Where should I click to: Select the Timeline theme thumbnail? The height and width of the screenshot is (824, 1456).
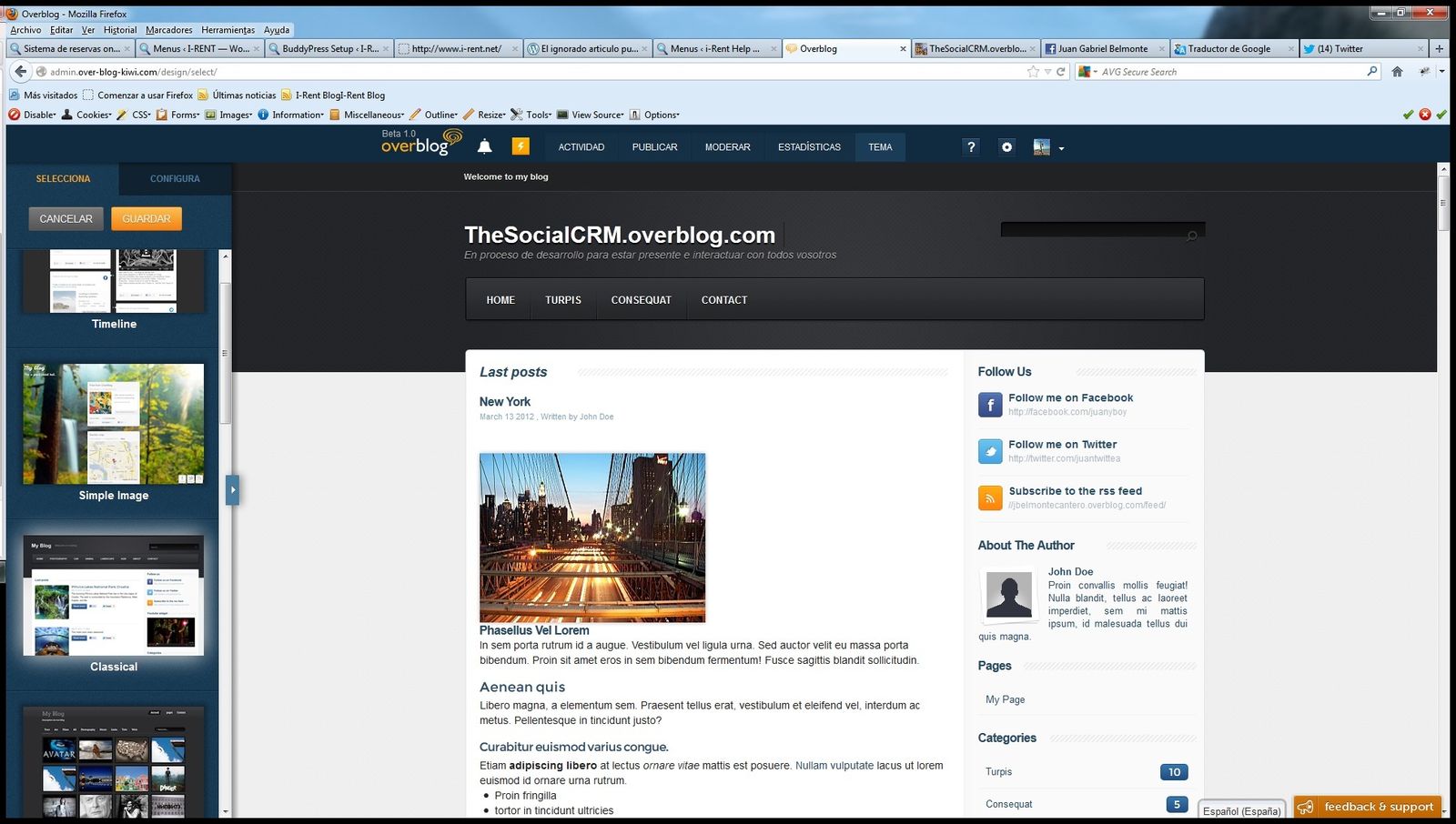[x=114, y=281]
